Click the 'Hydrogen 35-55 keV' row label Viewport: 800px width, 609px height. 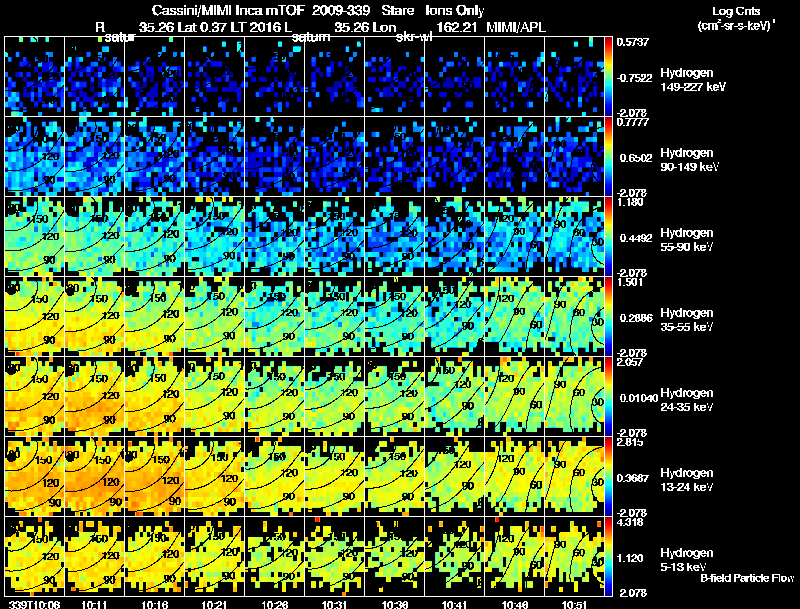tap(687, 320)
